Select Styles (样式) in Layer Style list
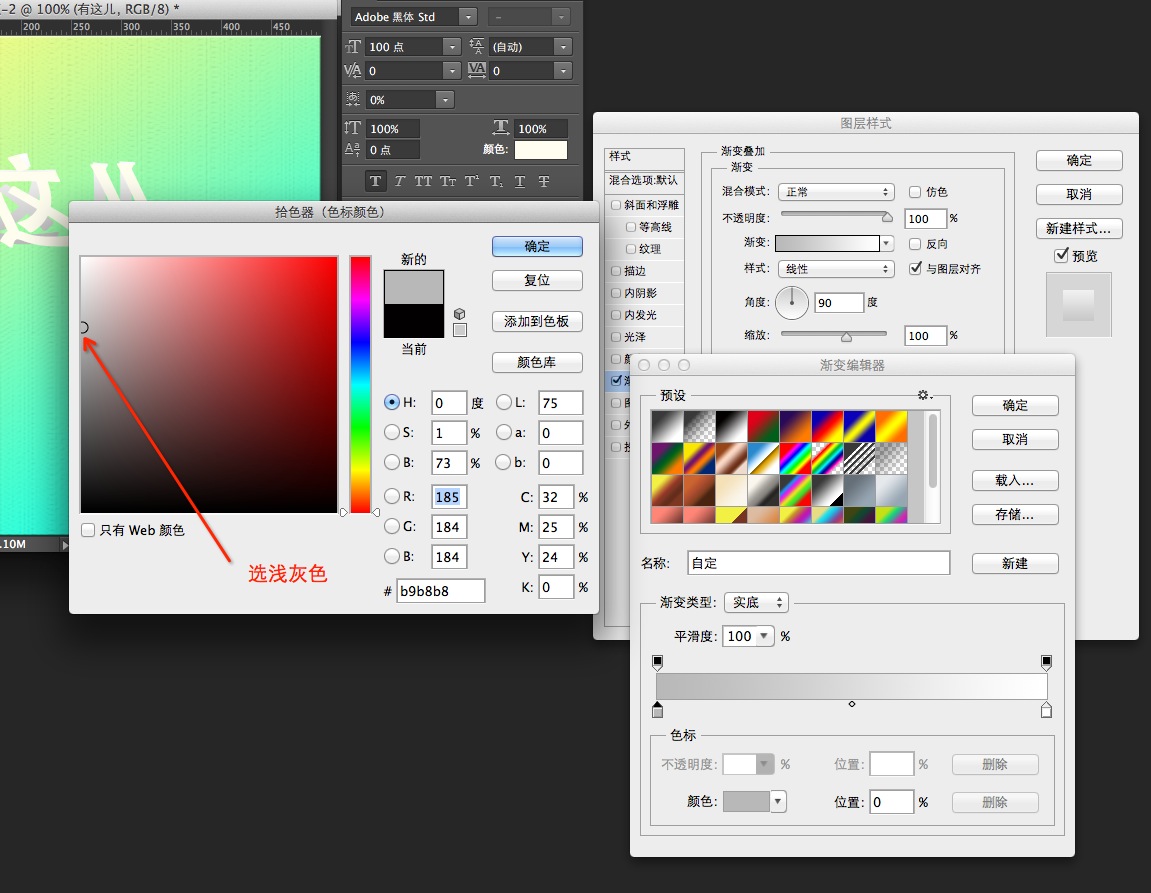 click(645, 156)
